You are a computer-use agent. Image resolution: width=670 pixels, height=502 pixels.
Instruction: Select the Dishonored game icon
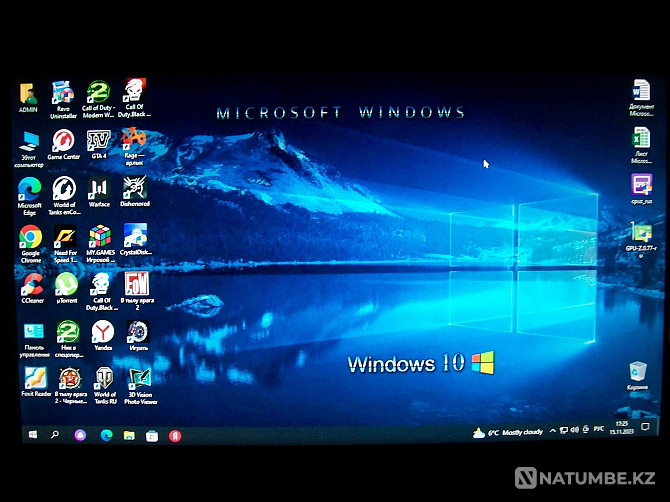pyautogui.click(x=135, y=191)
